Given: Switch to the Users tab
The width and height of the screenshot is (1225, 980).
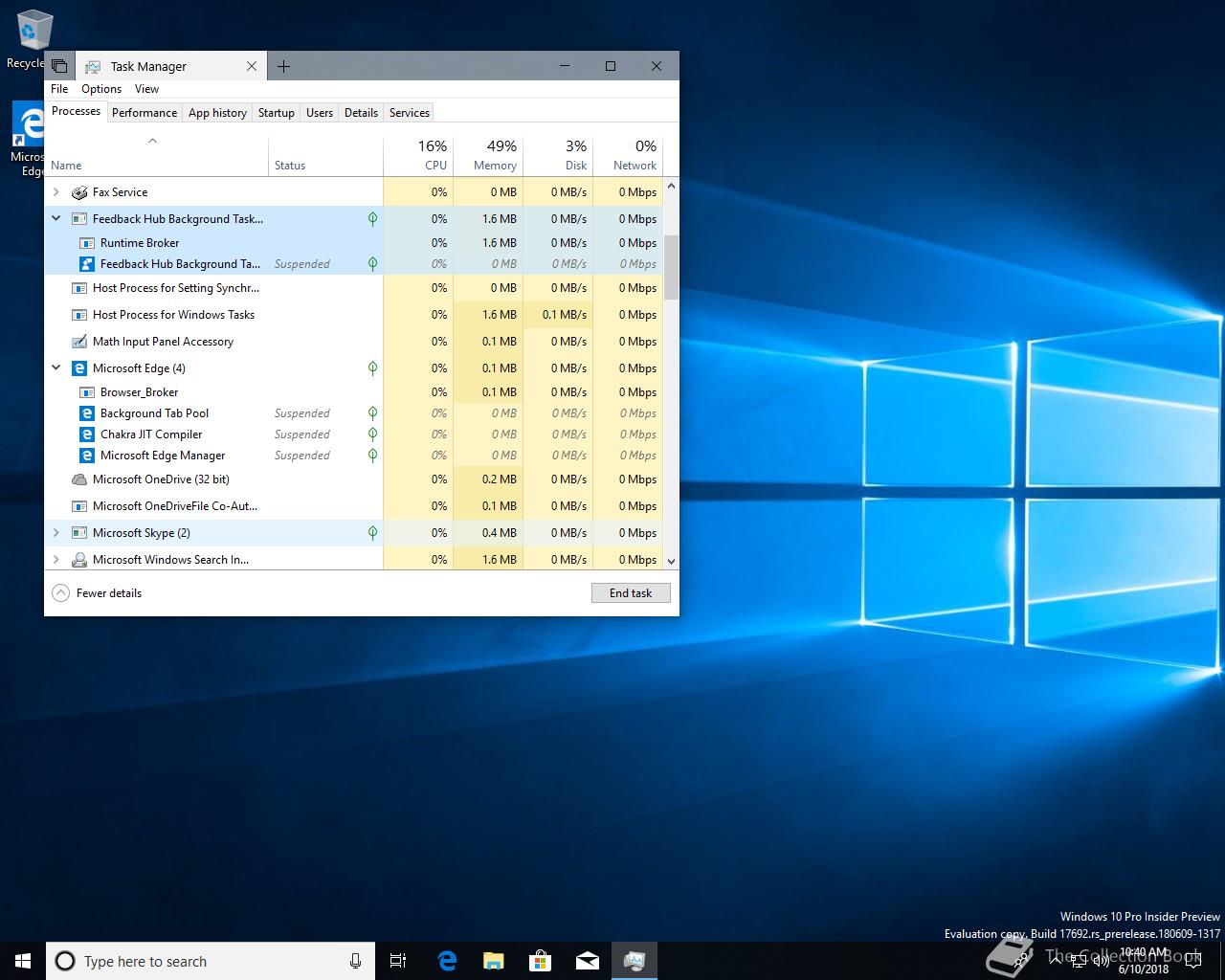Looking at the screenshot, I should [320, 113].
